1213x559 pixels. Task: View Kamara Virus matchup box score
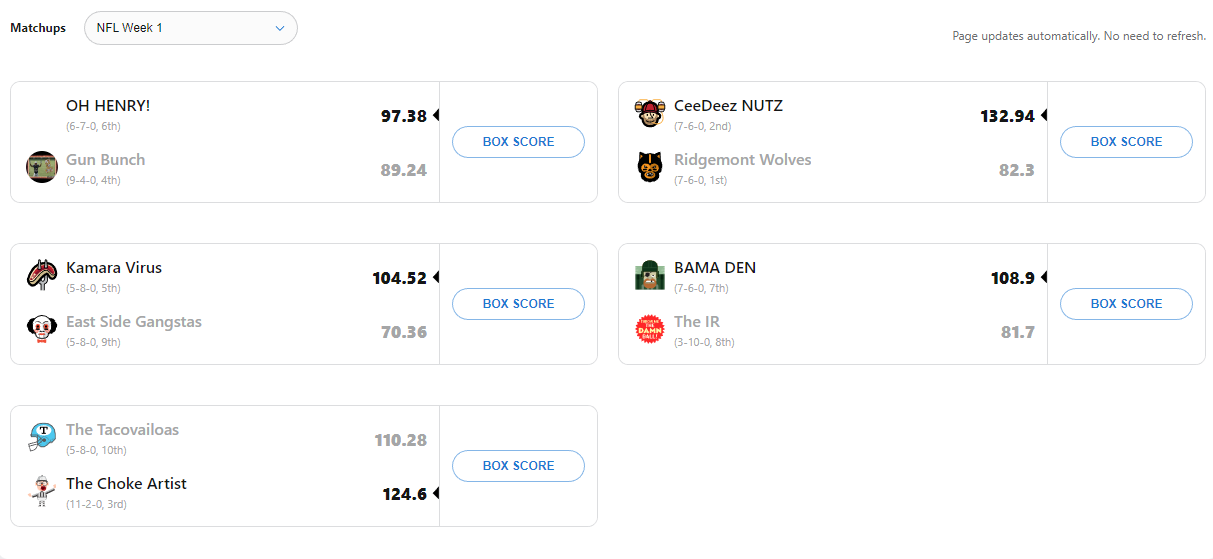pos(518,304)
